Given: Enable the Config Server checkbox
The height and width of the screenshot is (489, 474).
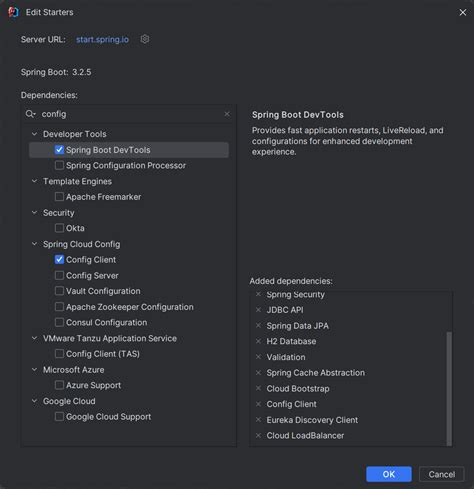Looking at the screenshot, I should (59, 275).
